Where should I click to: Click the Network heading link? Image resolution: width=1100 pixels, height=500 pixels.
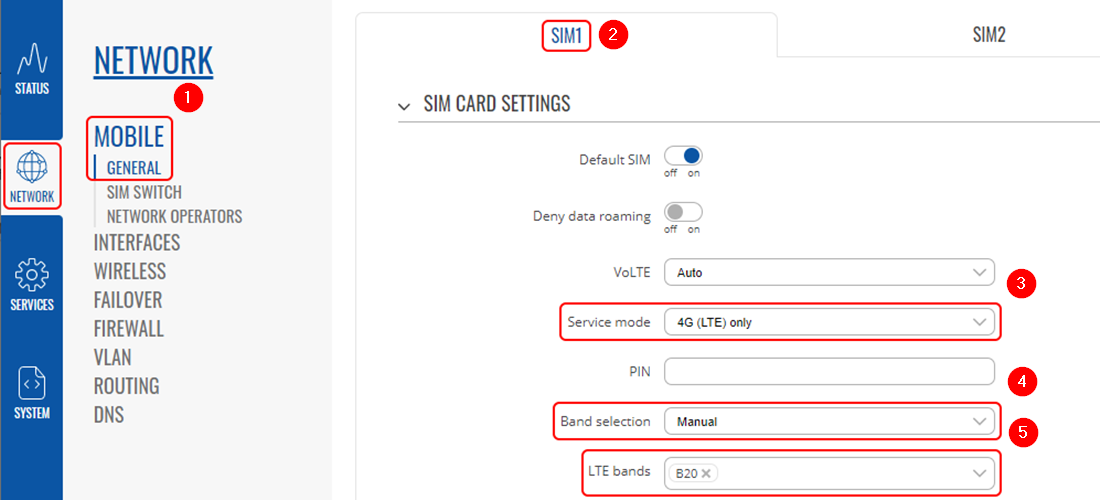tap(153, 60)
